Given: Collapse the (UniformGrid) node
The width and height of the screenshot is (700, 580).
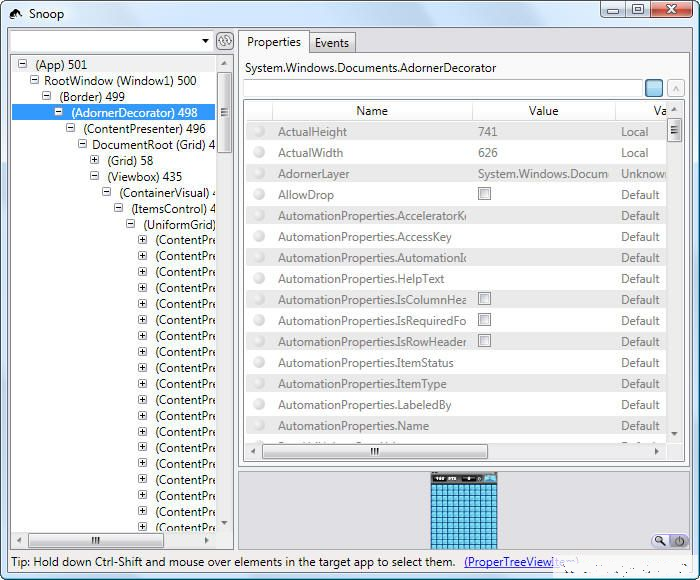Looking at the screenshot, I should [131, 224].
